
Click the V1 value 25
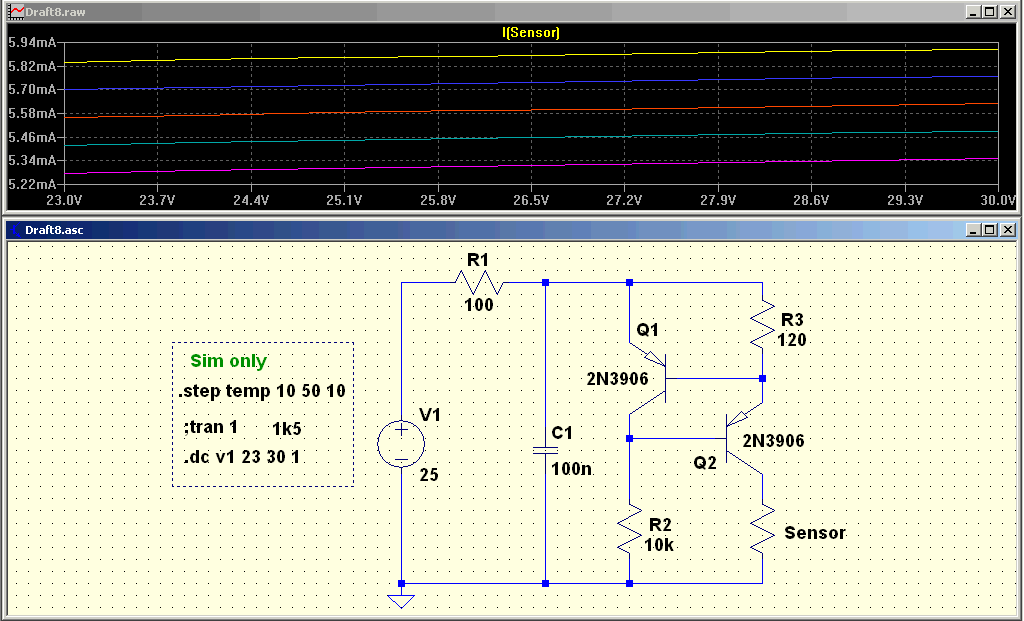(429, 475)
